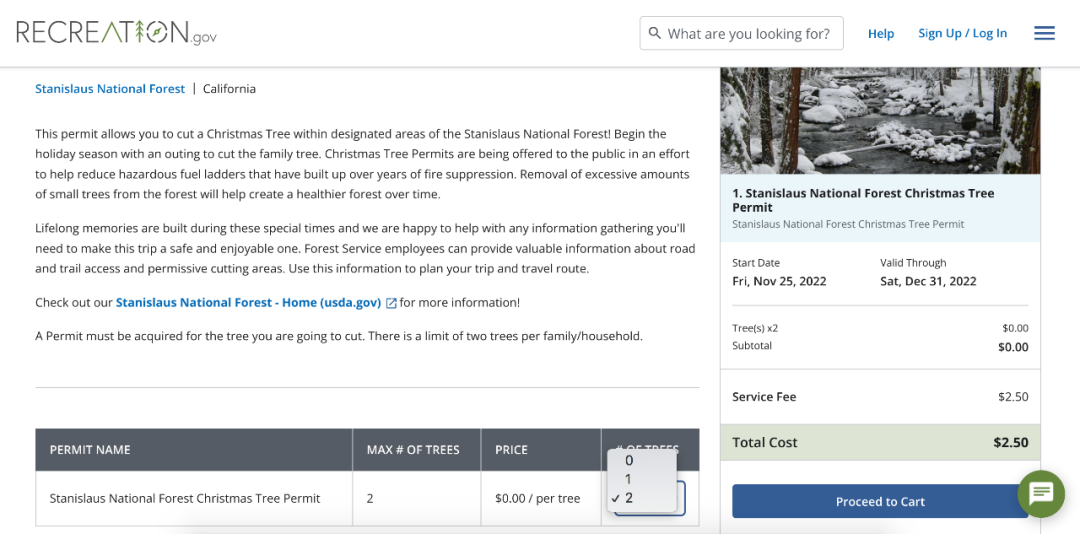Click the snowy forest creek photo
This screenshot has height=534, width=1080.
tap(880, 121)
